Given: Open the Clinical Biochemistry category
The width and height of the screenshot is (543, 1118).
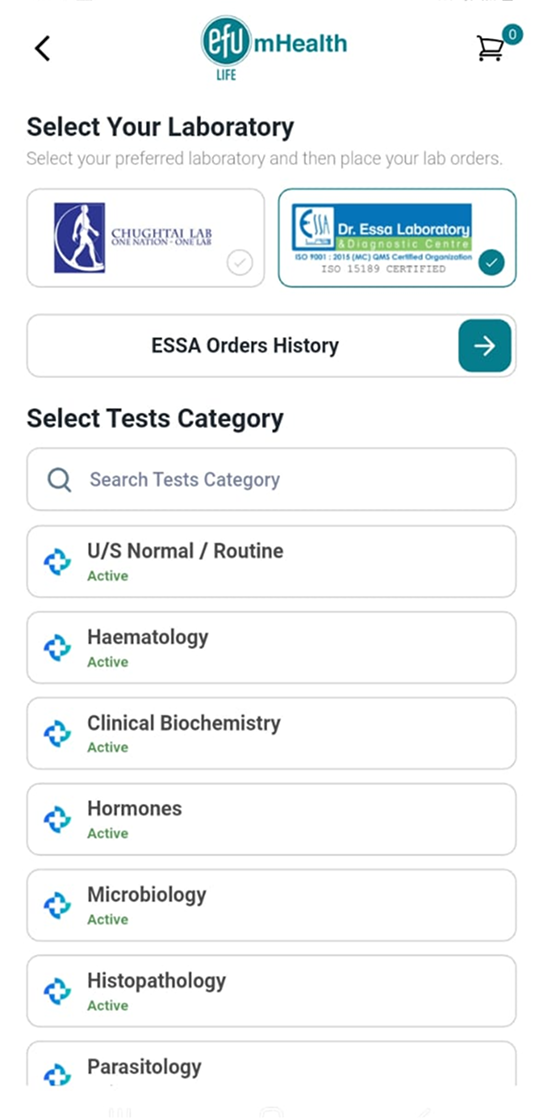Looking at the screenshot, I should [x=272, y=734].
